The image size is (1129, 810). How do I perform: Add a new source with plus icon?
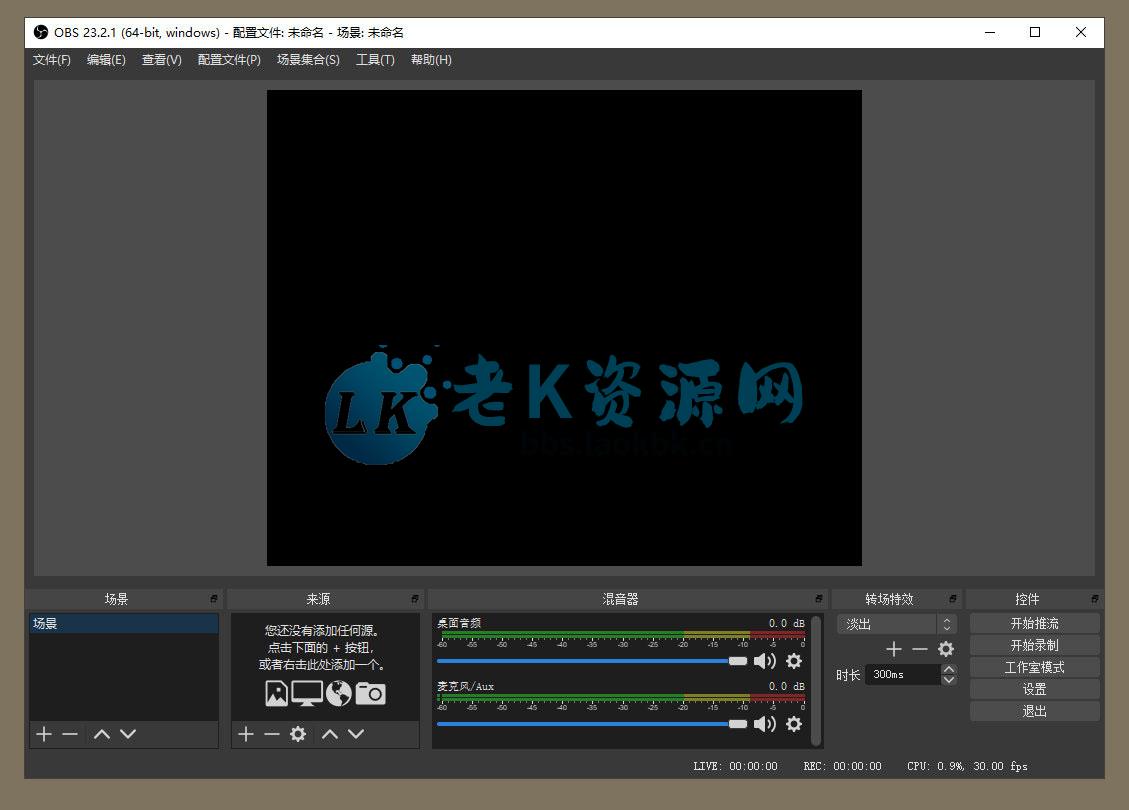246,734
